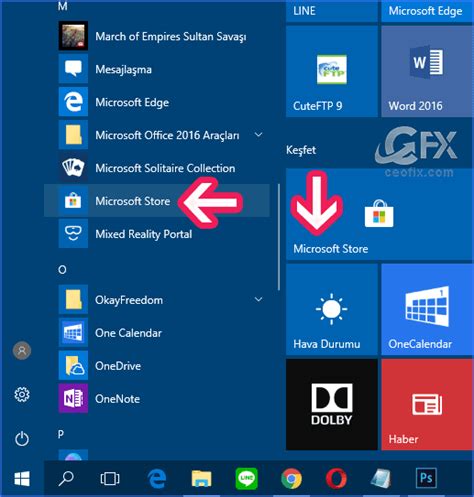Open File Explorer from the taskbar
The width and height of the screenshot is (474, 497).
(x=201, y=479)
